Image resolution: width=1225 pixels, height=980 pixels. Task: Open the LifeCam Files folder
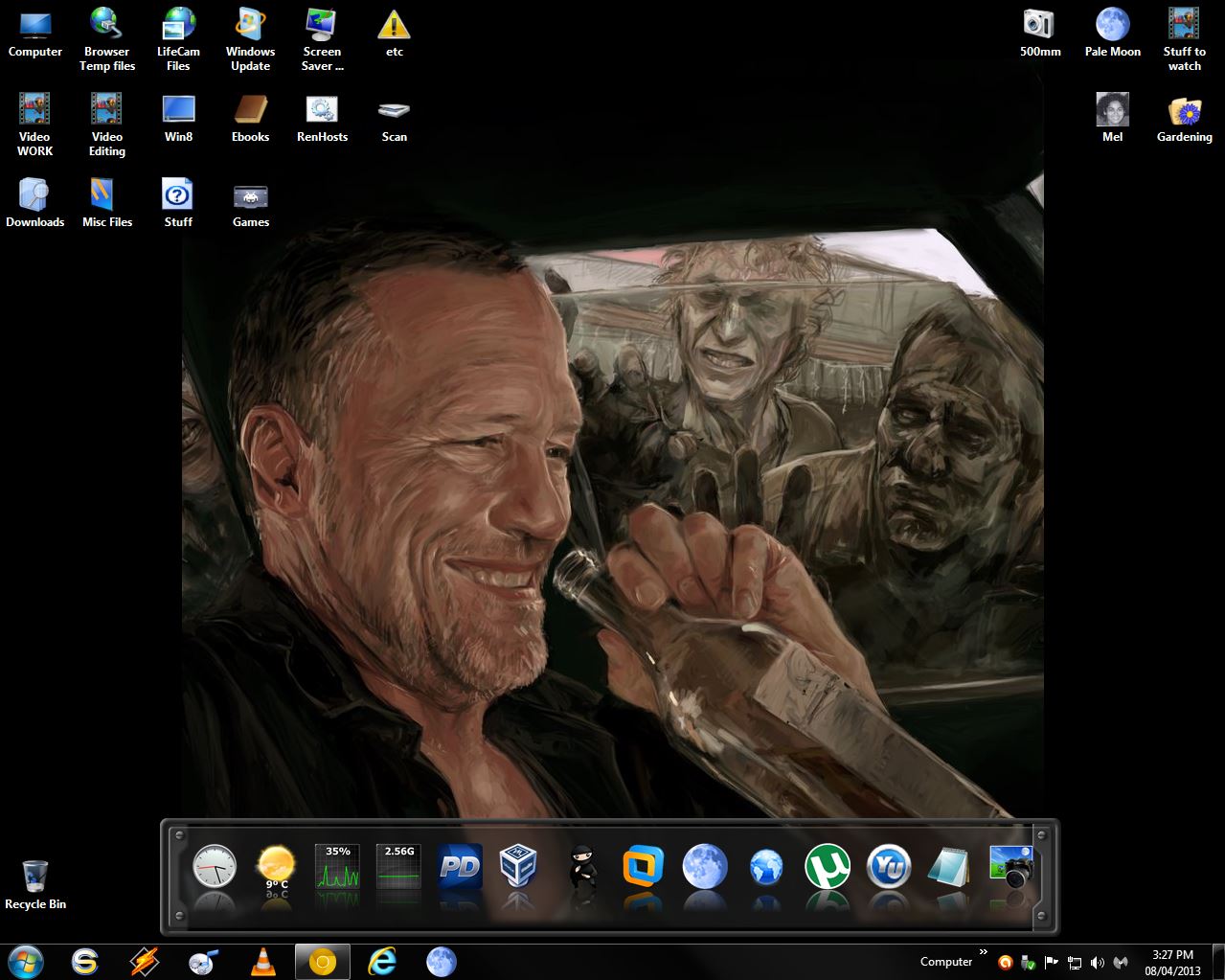coord(178,38)
